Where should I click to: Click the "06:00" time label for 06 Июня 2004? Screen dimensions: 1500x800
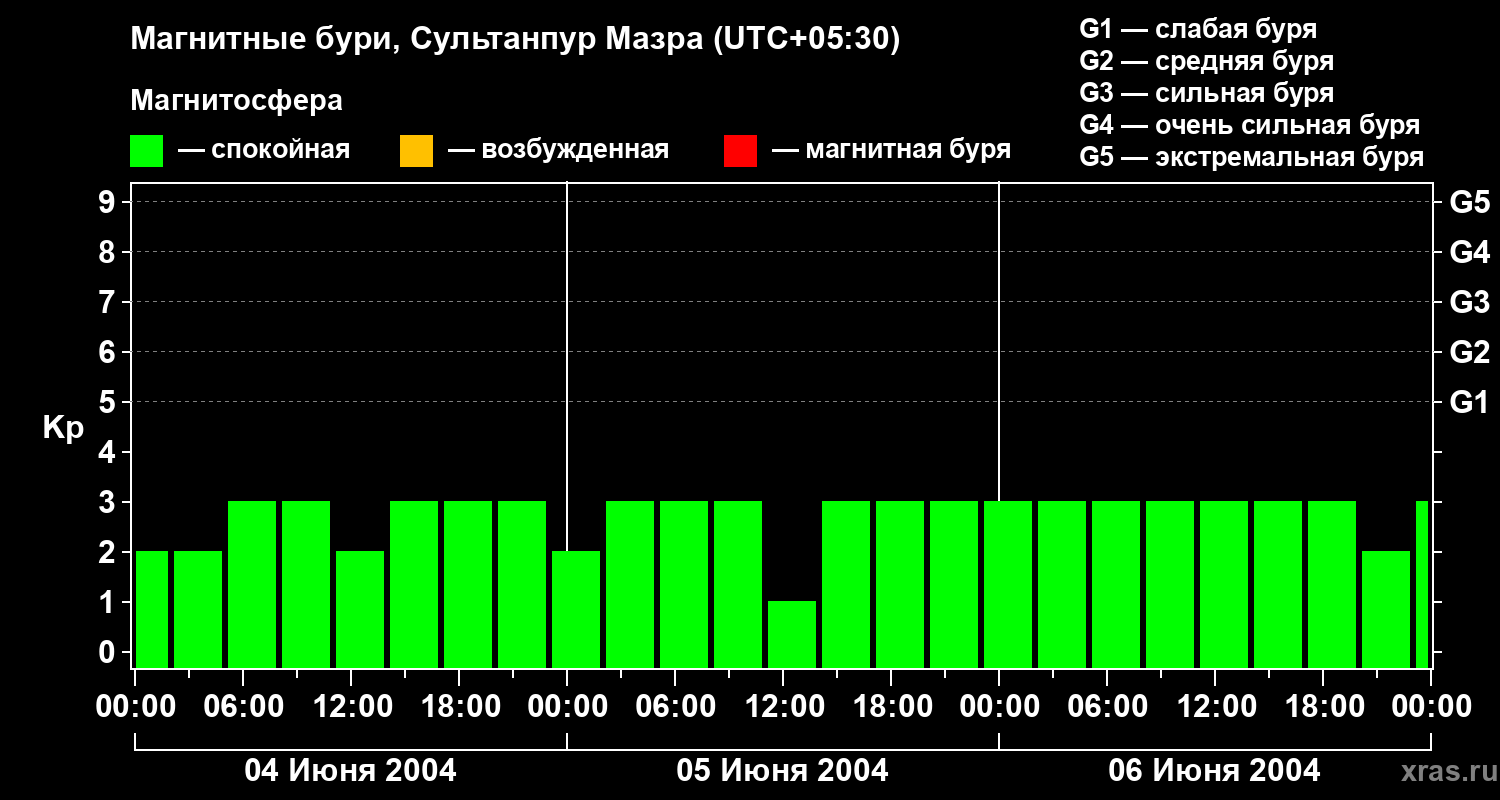pyautogui.click(x=1107, y=706)
